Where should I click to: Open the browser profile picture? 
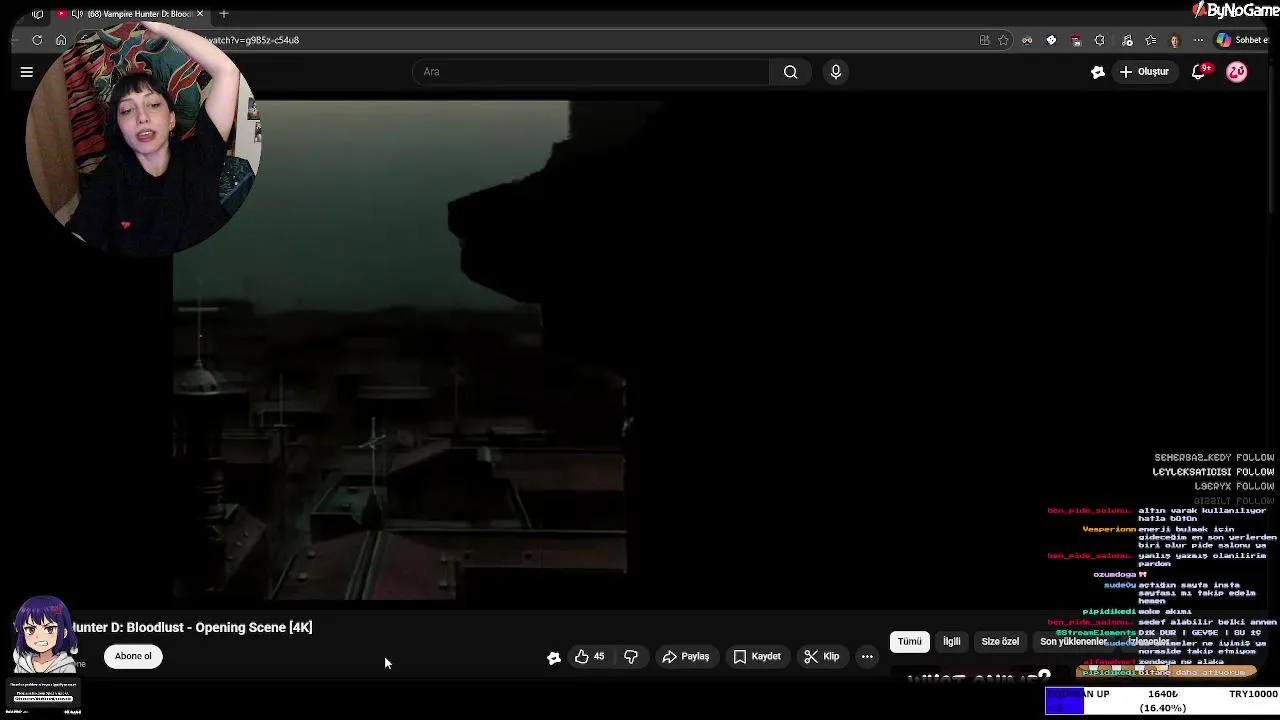point(1175,40)
